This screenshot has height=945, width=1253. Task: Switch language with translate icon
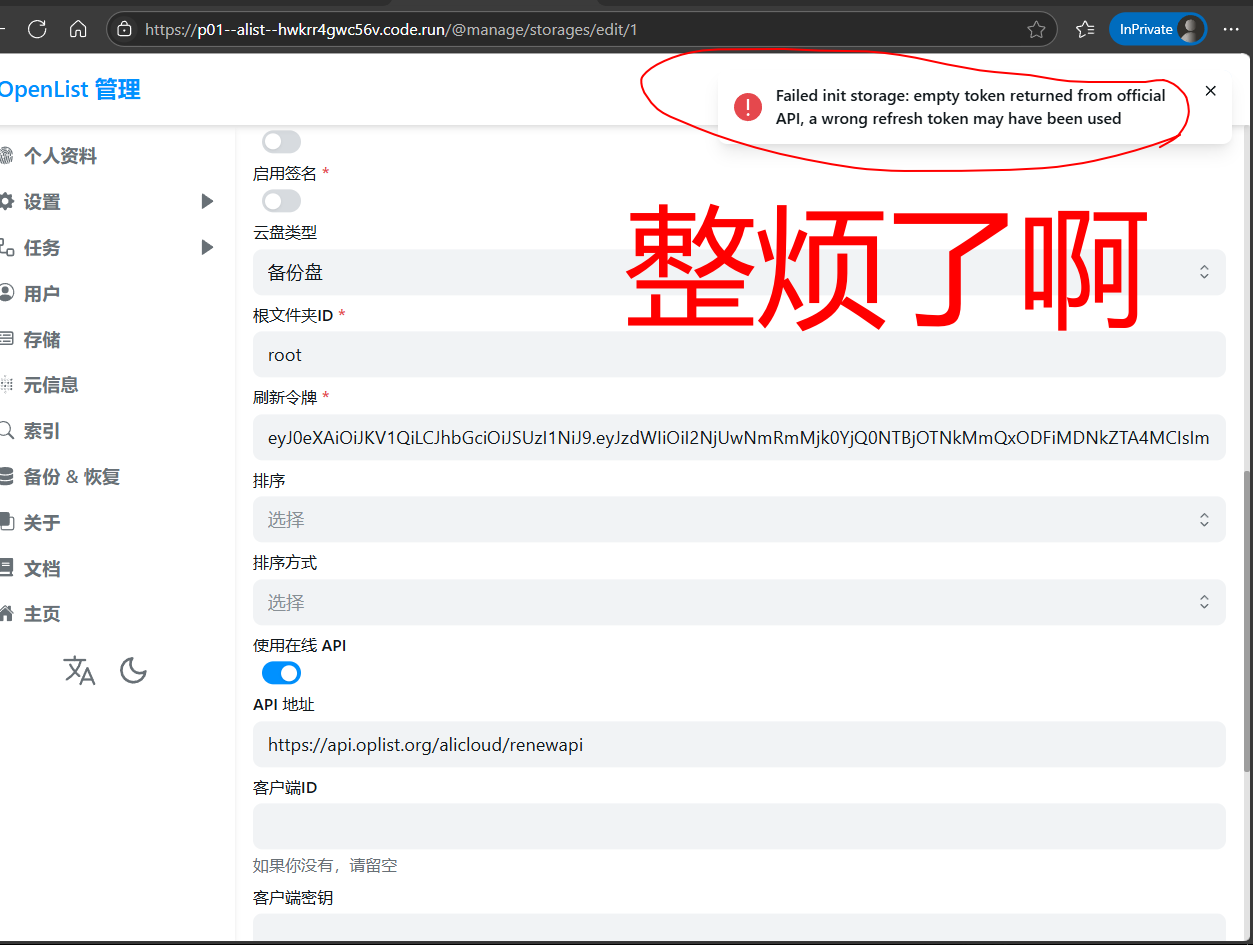click(x=79, y=670)
